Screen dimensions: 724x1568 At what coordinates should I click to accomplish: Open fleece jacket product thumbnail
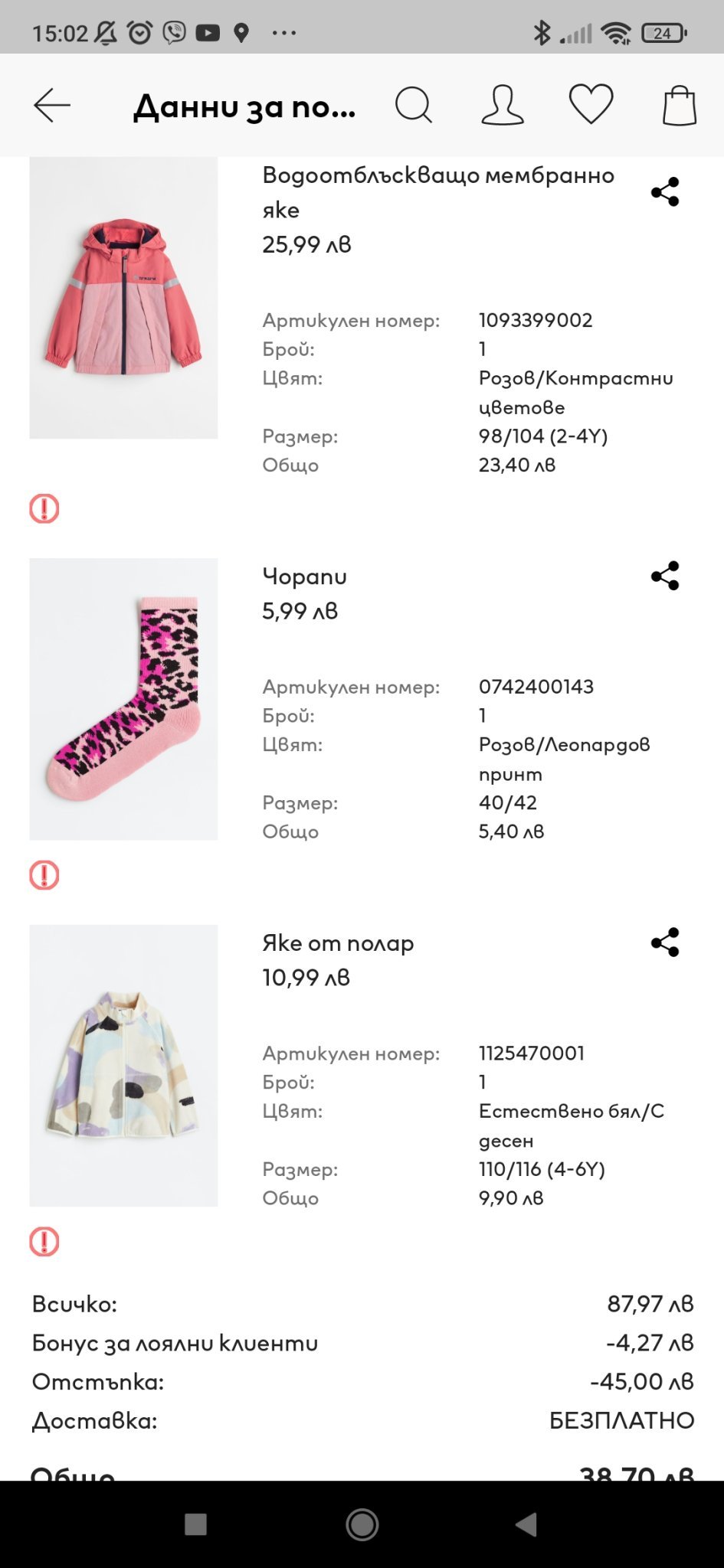click(123, 1066)
